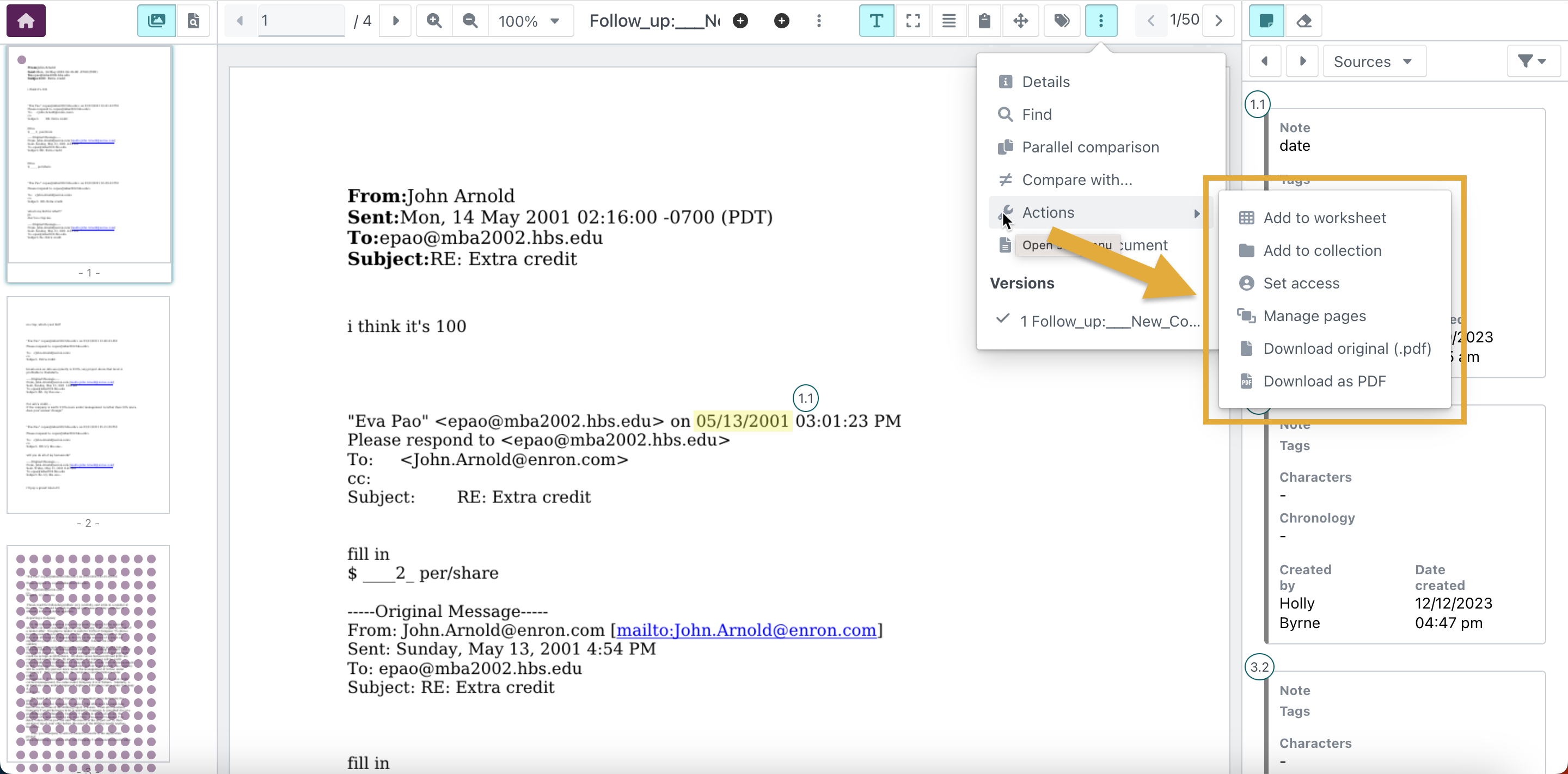This screenshot has height=774, width=1568.
Task: Open the Sources dropdown
Action: 1374,61
